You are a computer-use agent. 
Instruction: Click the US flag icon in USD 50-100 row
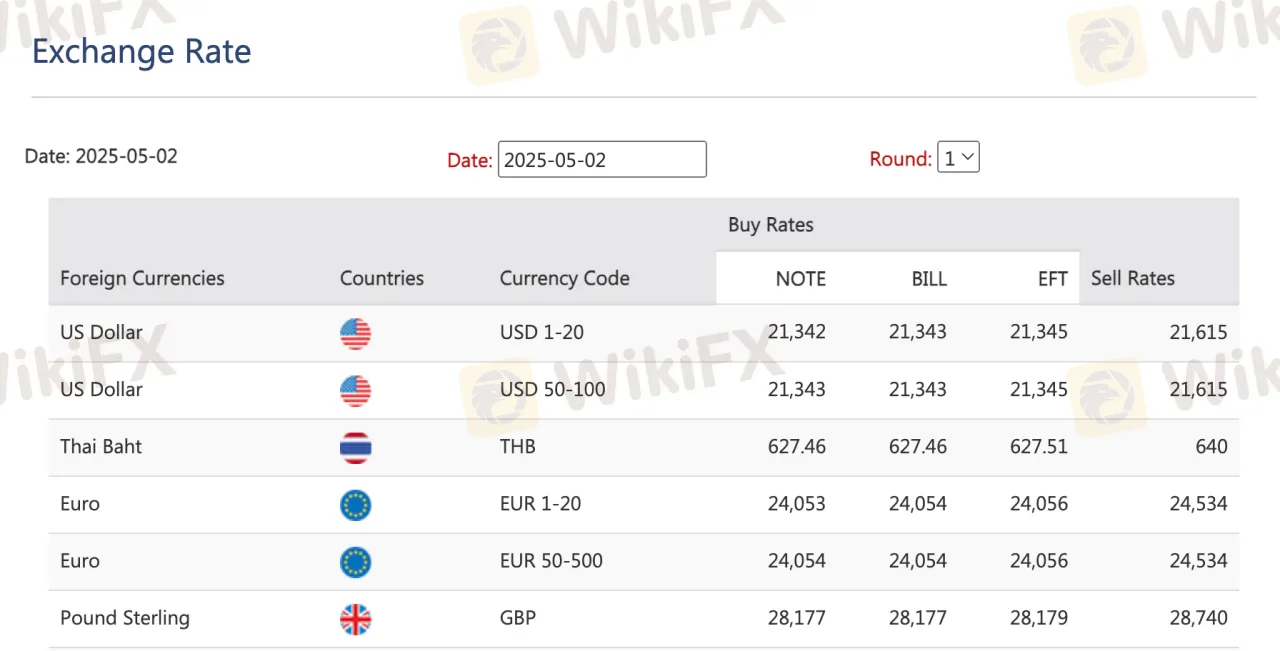coord(355,390)
